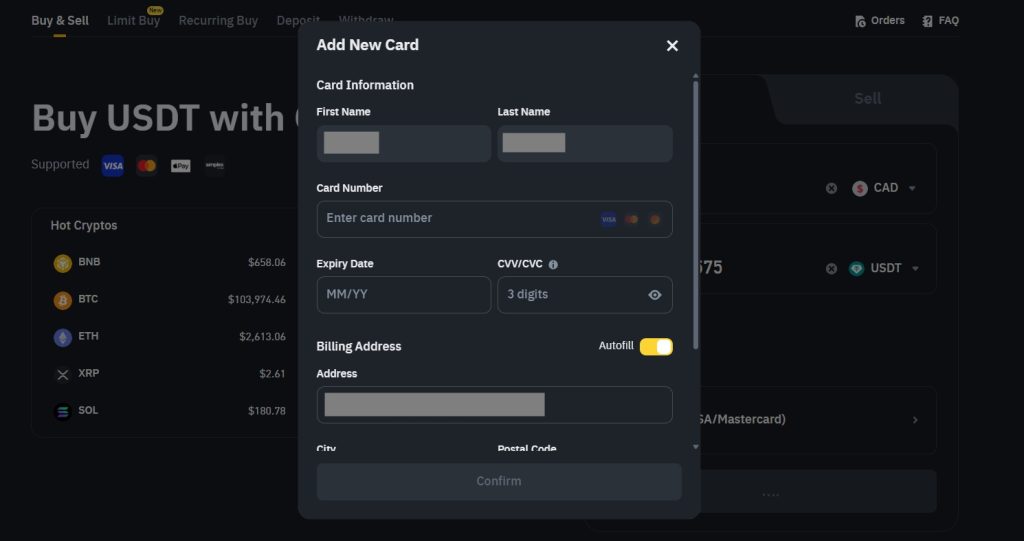
Task: Click the billing Address field
Action: pos(494,404)
